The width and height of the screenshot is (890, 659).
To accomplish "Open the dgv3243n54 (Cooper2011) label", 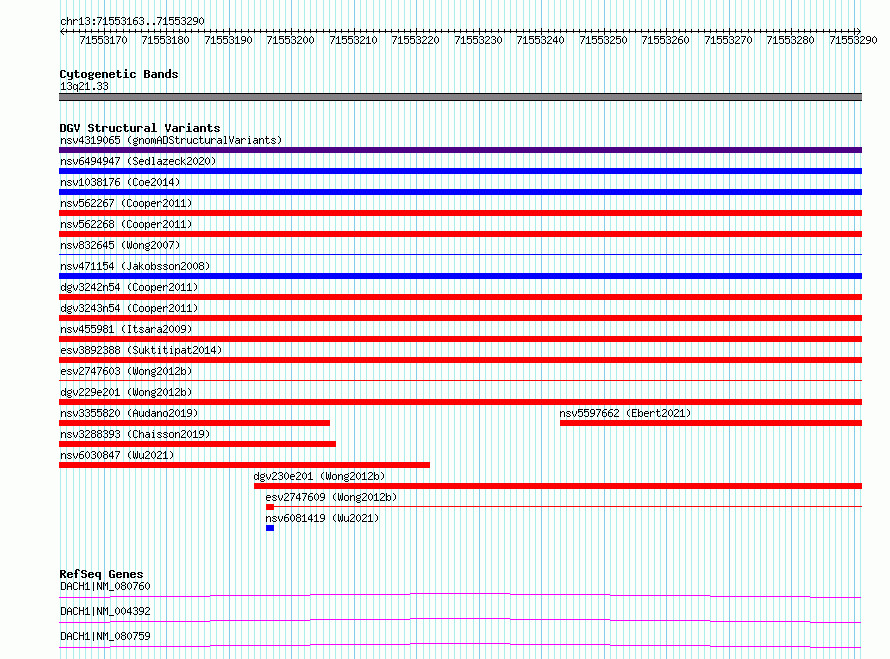I will 129,308.
